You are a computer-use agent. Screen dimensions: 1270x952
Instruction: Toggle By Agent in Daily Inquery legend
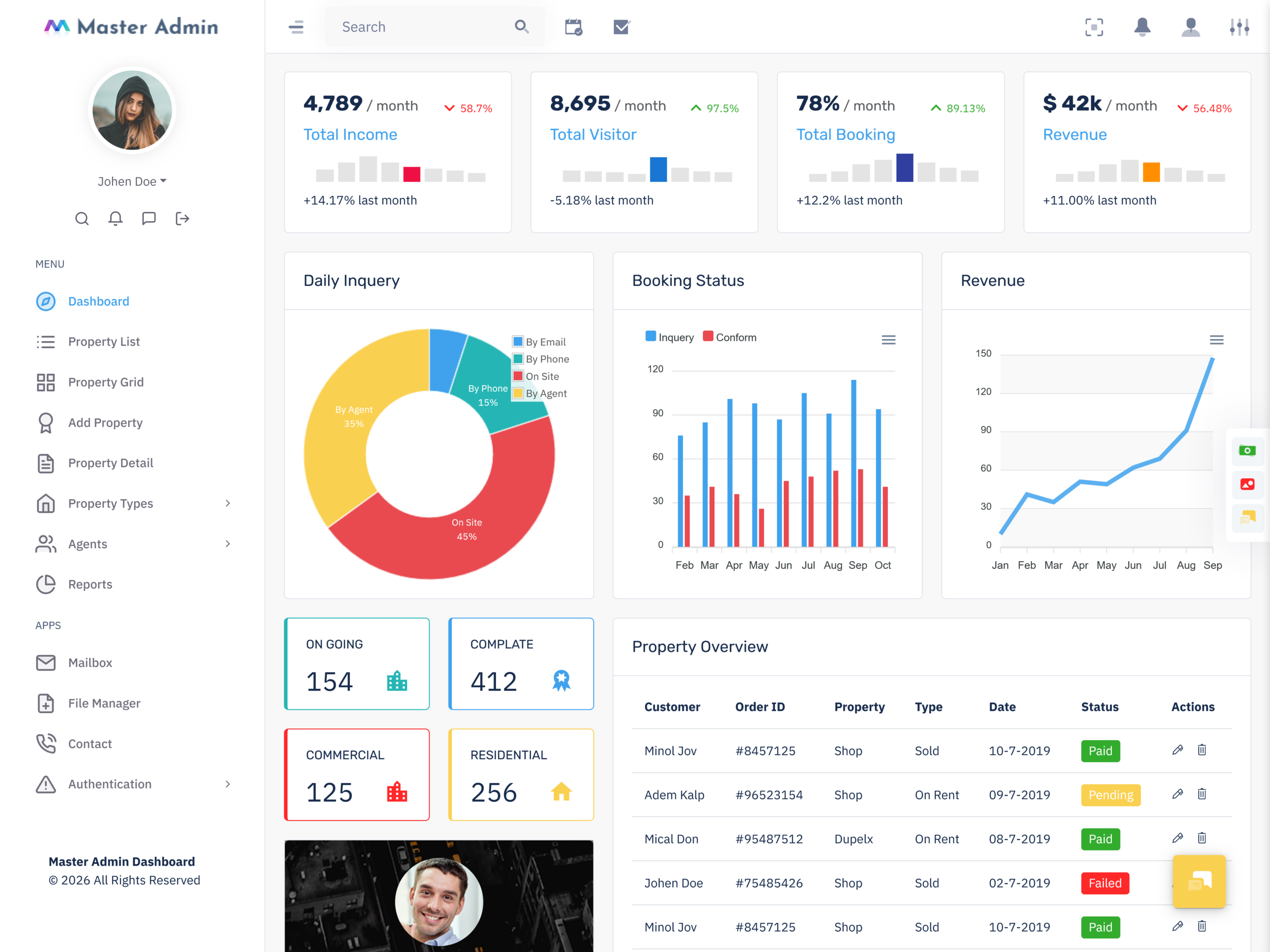(539, 394)
